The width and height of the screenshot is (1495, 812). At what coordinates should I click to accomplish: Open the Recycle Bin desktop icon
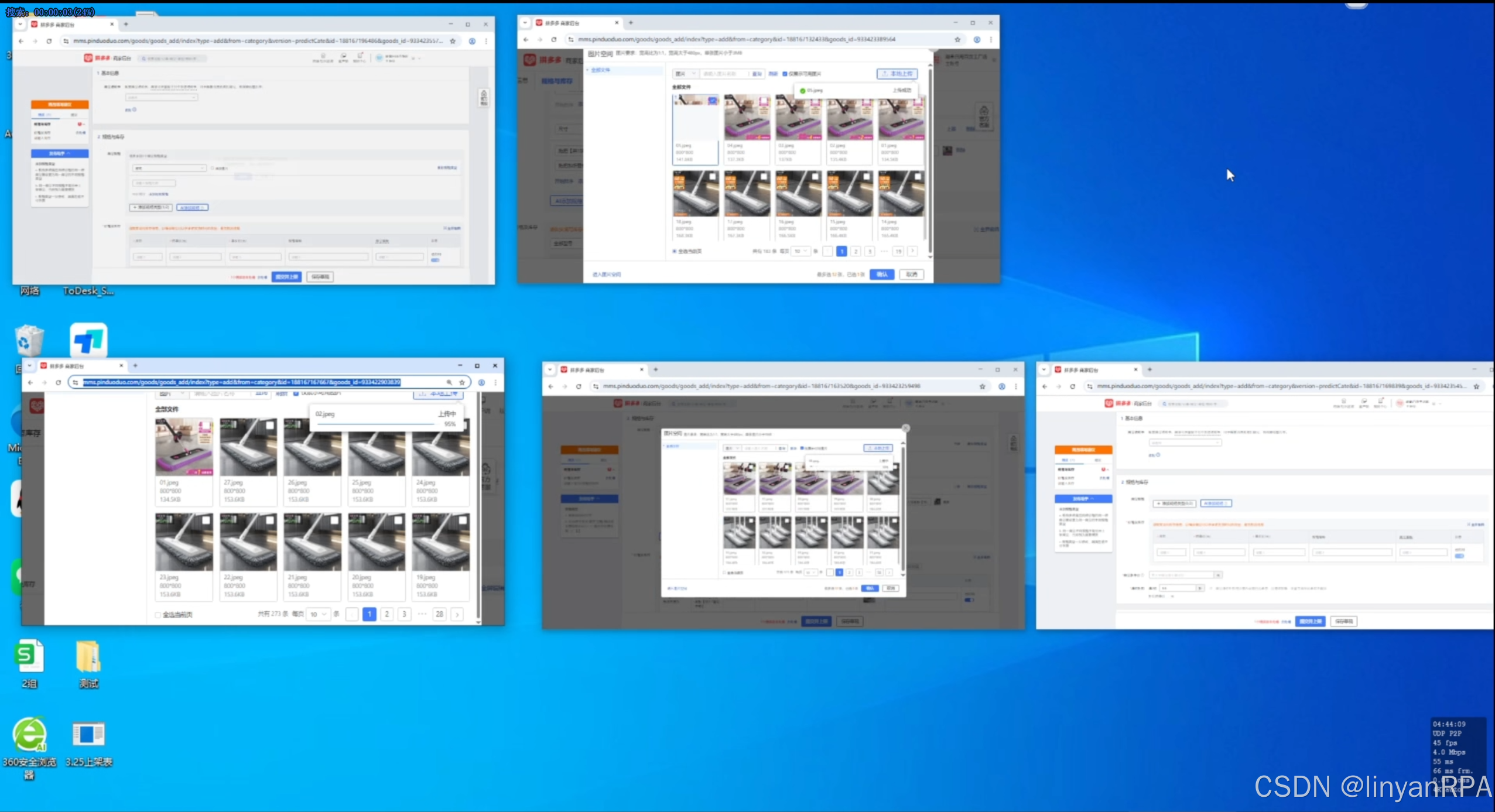(29, 340)
